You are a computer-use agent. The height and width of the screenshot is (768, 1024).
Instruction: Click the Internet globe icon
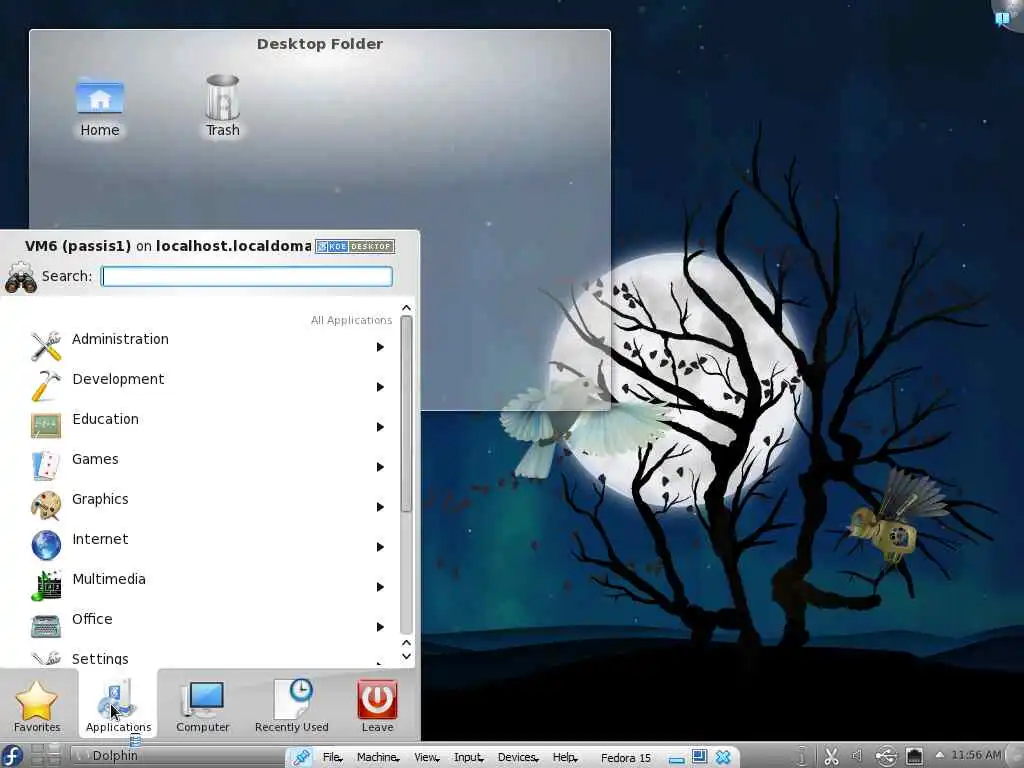pyautogui.click(x=46, y=545)
